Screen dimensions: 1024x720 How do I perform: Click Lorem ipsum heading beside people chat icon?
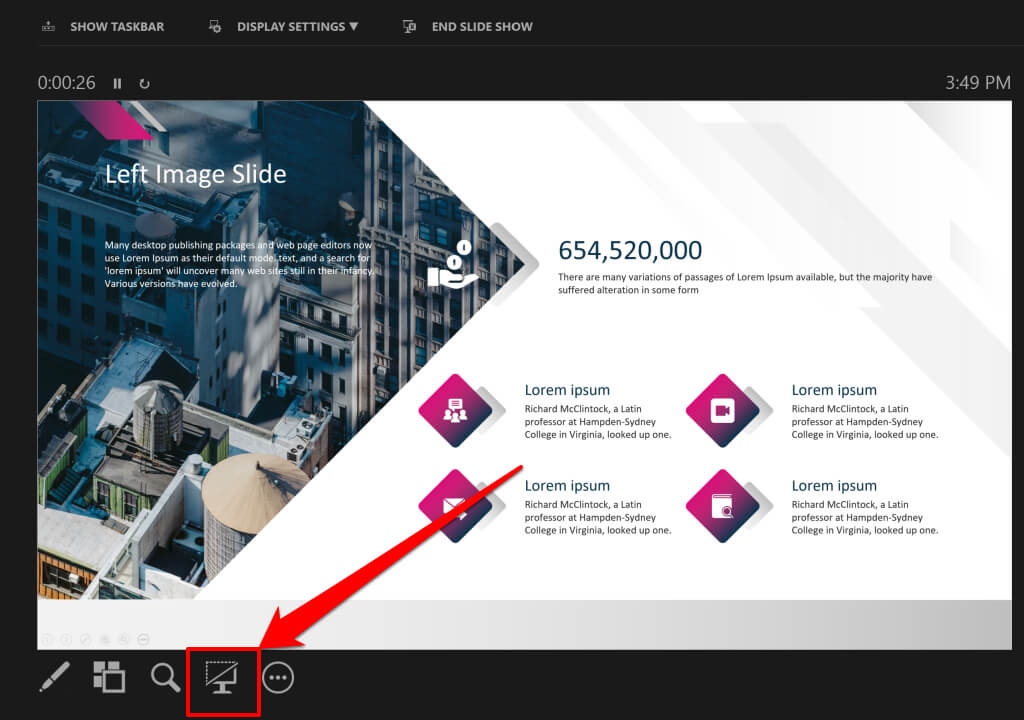pyautogui.click(x=567, y=390)
